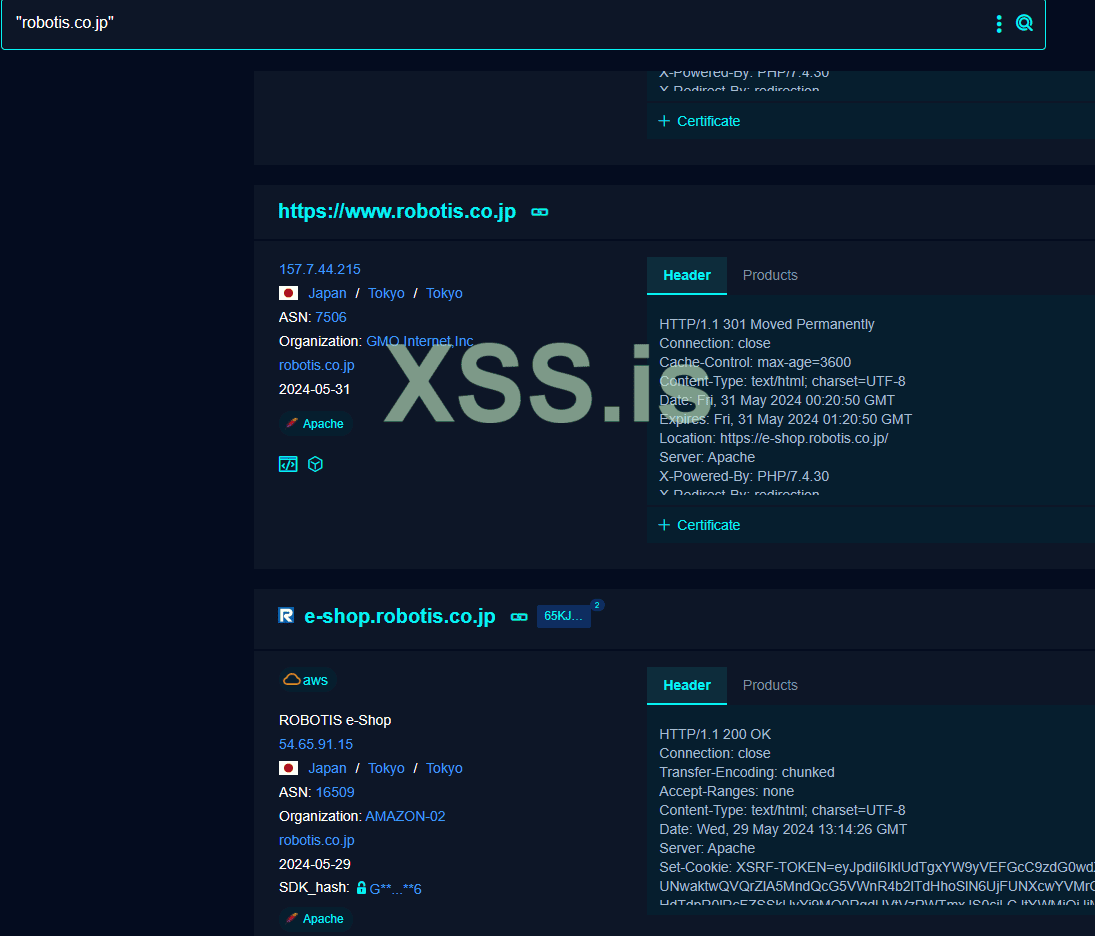1095x936 pixels.
Task: Expand the topmost Certificate section
Action: (x=699, y=121)
